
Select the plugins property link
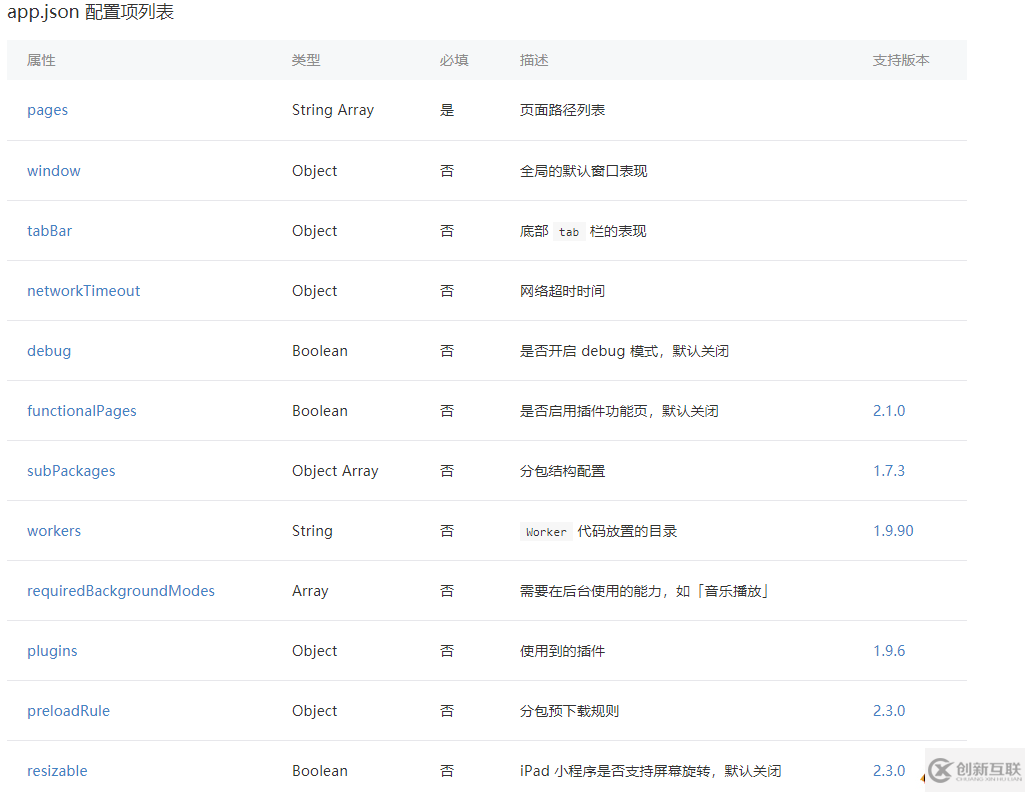[52, 651]
